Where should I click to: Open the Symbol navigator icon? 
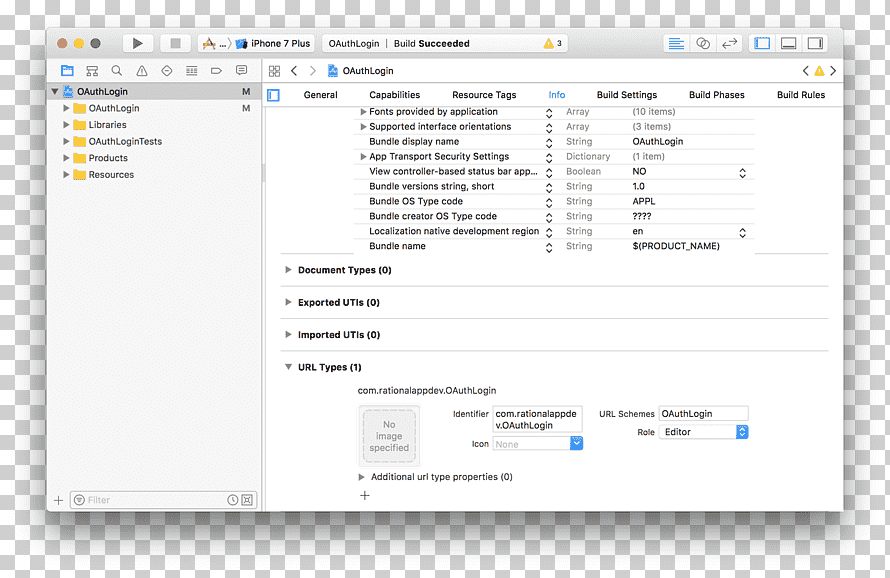(x=92, y=70)
